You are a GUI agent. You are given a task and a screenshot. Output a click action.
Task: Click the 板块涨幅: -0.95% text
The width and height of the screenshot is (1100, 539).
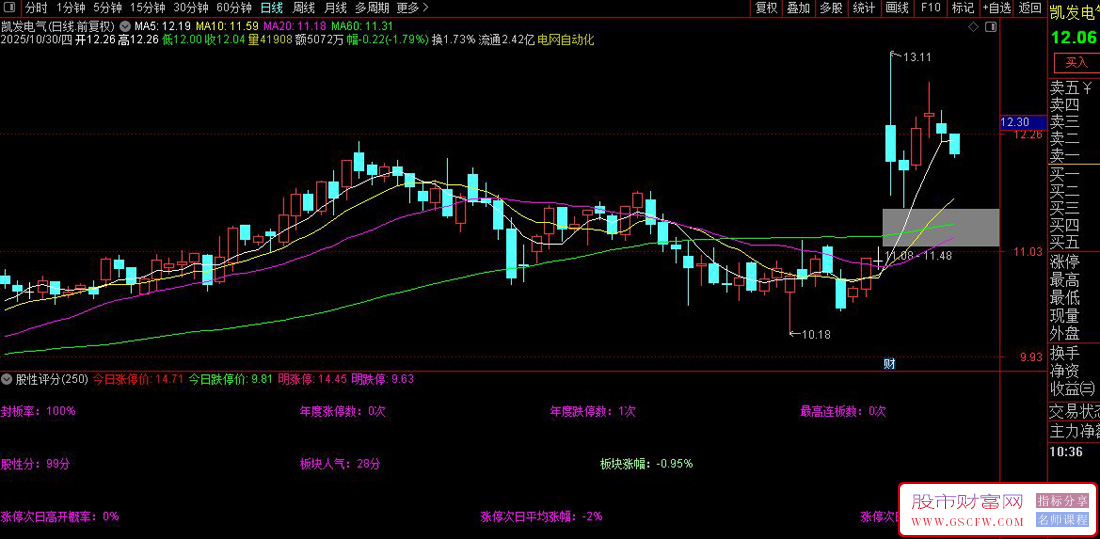coord(647,464)
